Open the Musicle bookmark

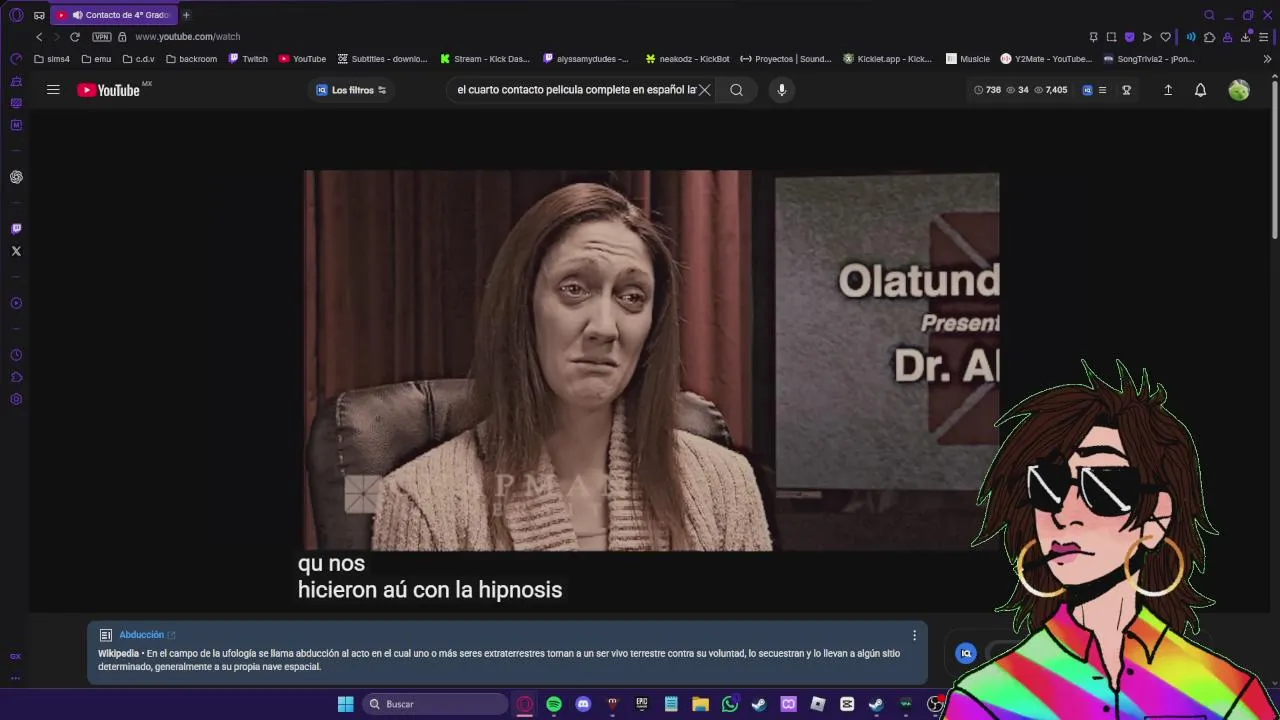968,59
